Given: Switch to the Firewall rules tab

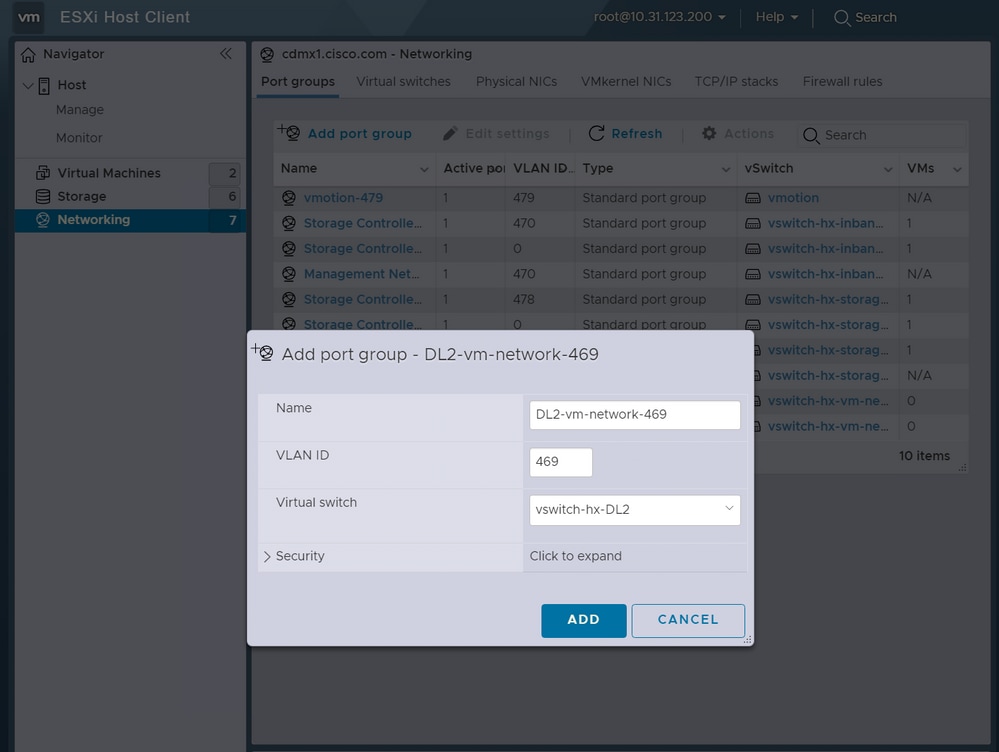Looking at the screenshot, I should [x=842, y=82].
